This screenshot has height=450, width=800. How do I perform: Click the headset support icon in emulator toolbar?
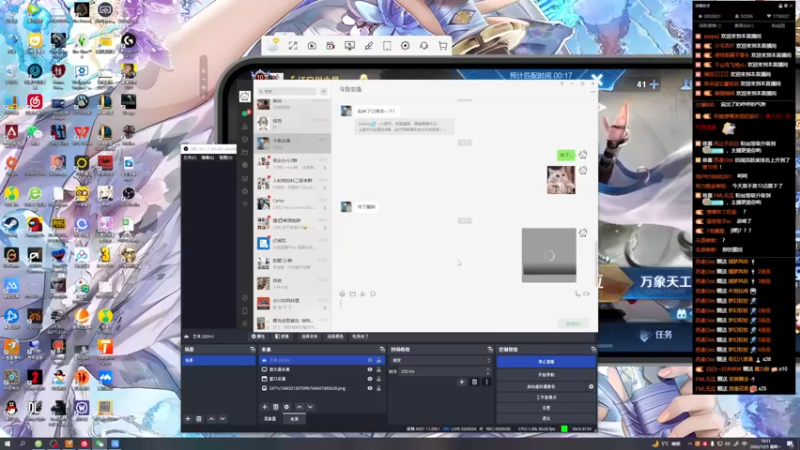click(x=424, y=46)
